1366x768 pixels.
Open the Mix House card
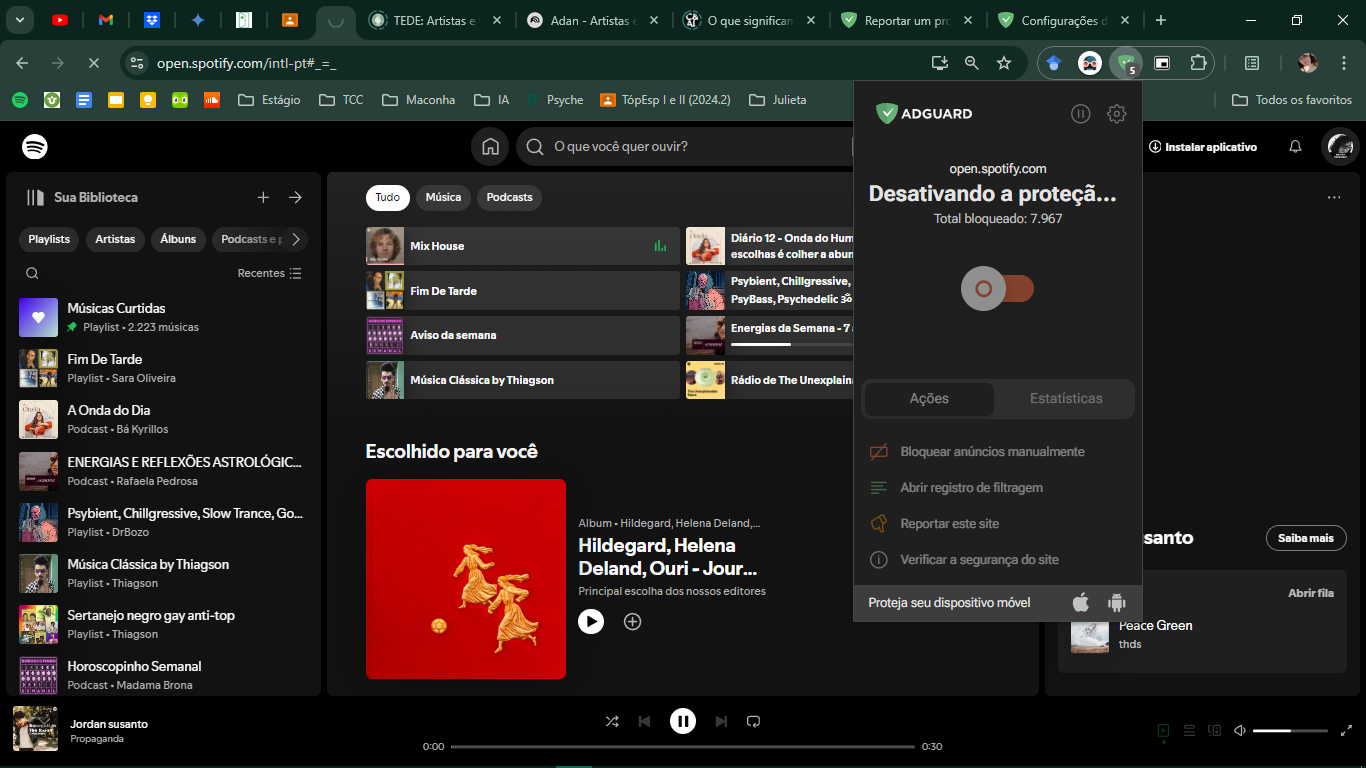[x=523, y=246]
